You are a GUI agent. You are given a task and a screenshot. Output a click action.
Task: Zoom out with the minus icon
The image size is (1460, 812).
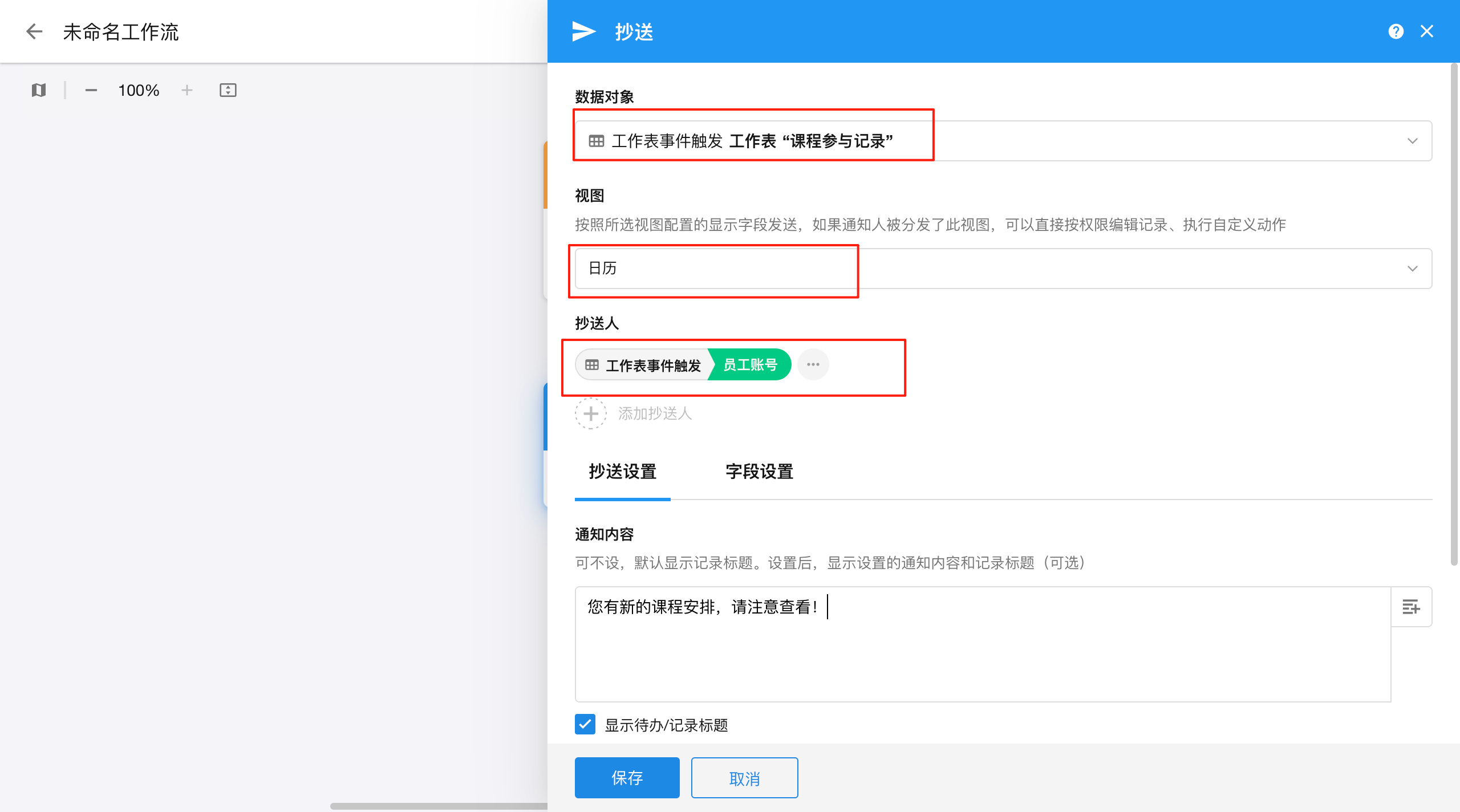pyautogui.click(x=91, y=90)
